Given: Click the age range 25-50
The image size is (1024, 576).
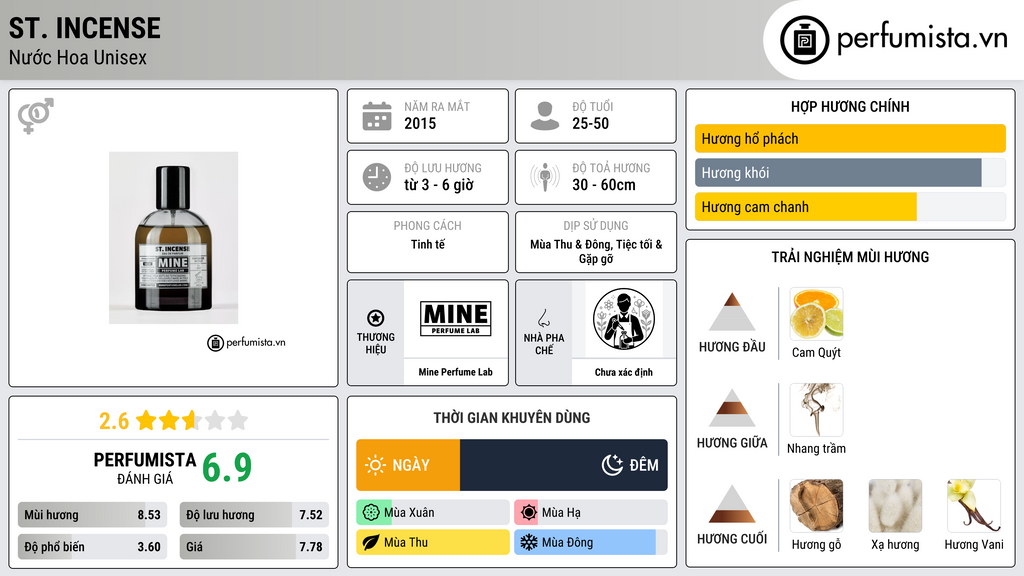Looking at the screenshot, I should point(590,123).
